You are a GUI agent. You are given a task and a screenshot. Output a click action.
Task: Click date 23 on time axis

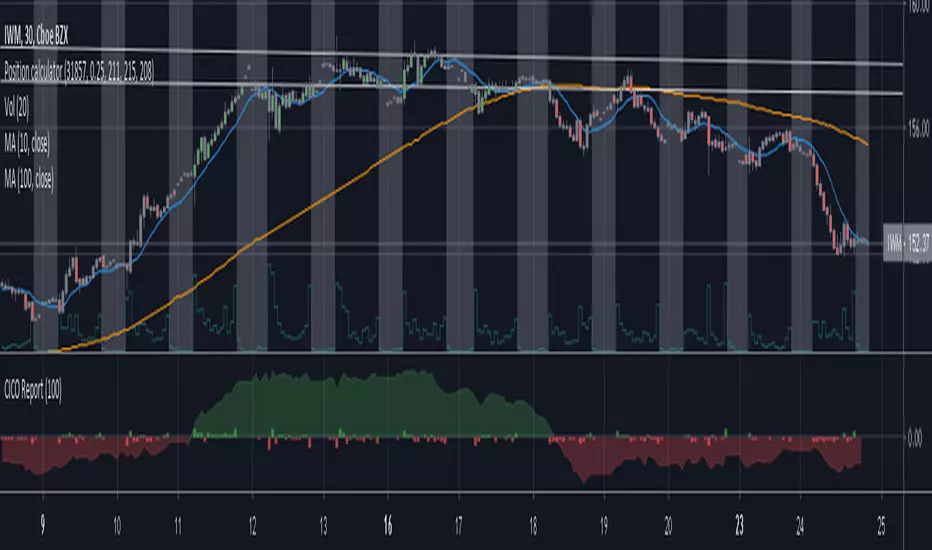(739, 526)
